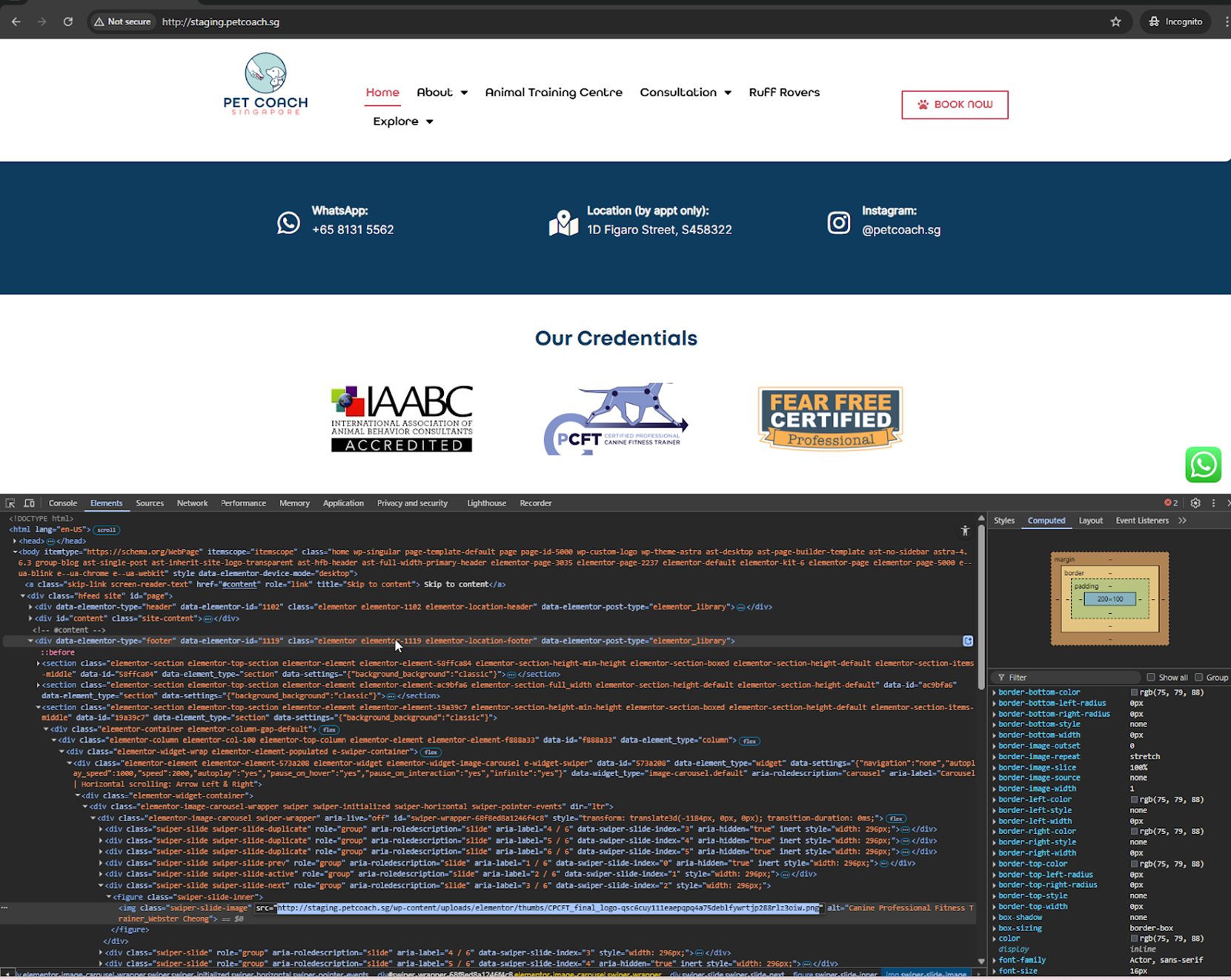Click the Instagram icon in blue banner
The width and height of the screenshot is (1231, 980).
[838, 222]
